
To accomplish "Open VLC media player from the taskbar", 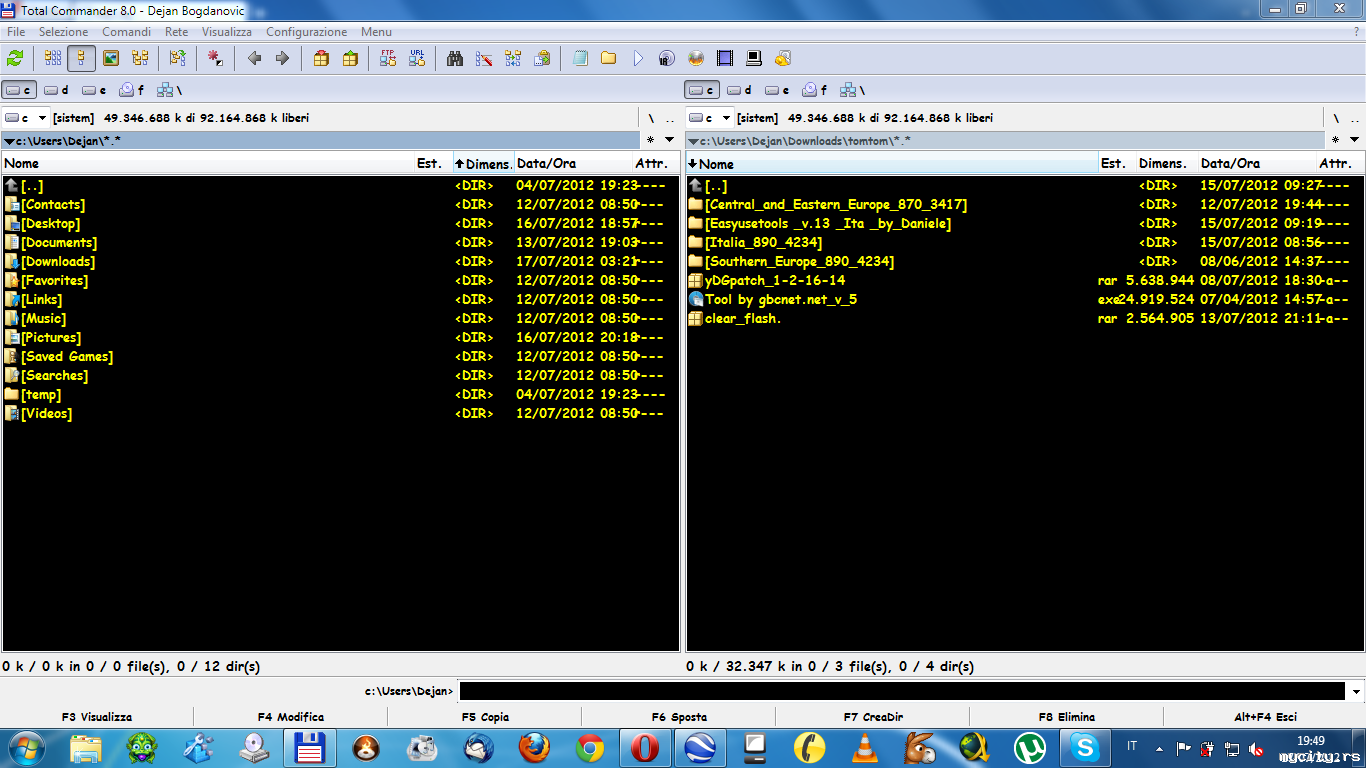I will pos(864,748).
